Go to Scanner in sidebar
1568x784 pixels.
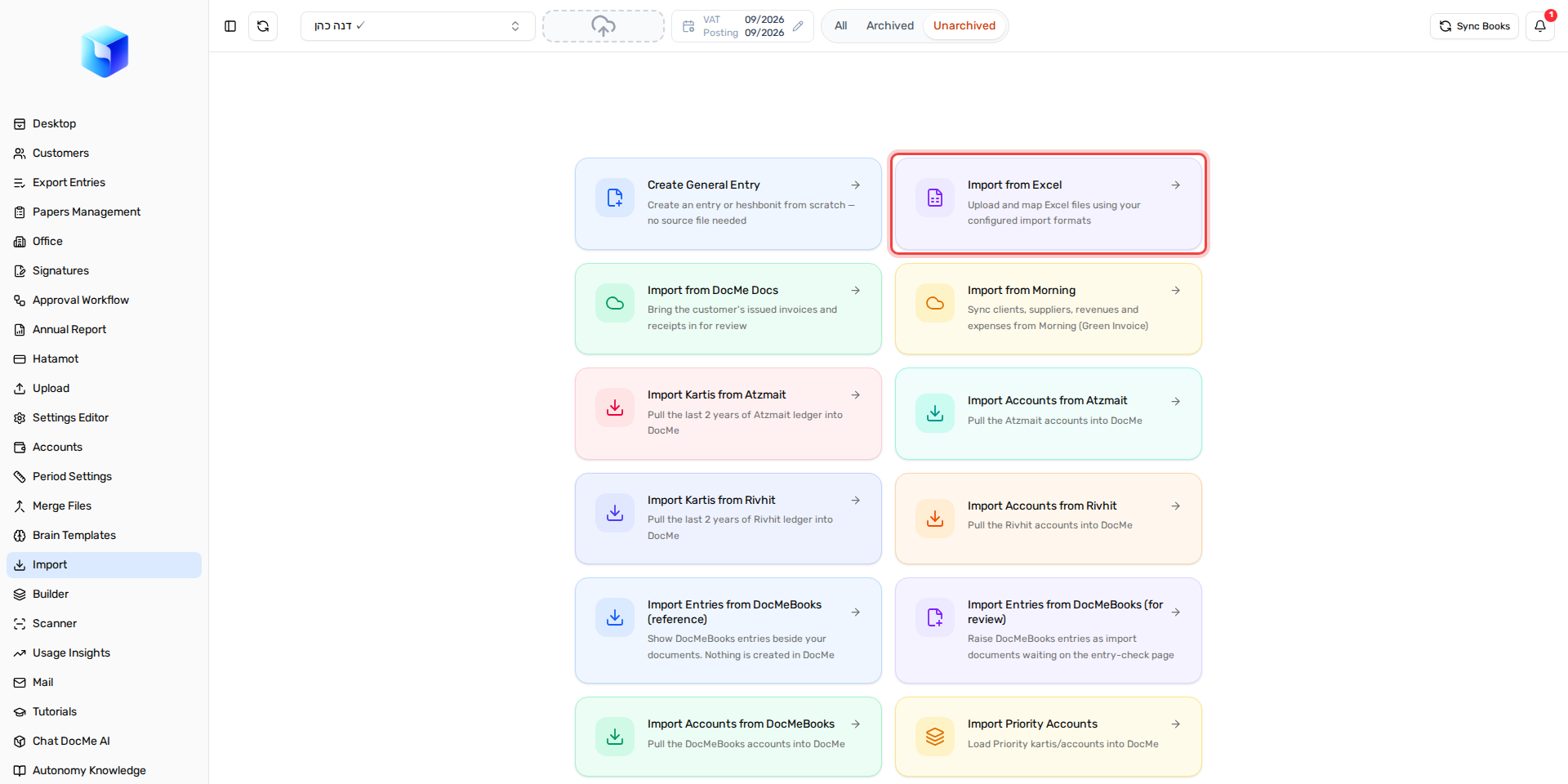[104, 624]
